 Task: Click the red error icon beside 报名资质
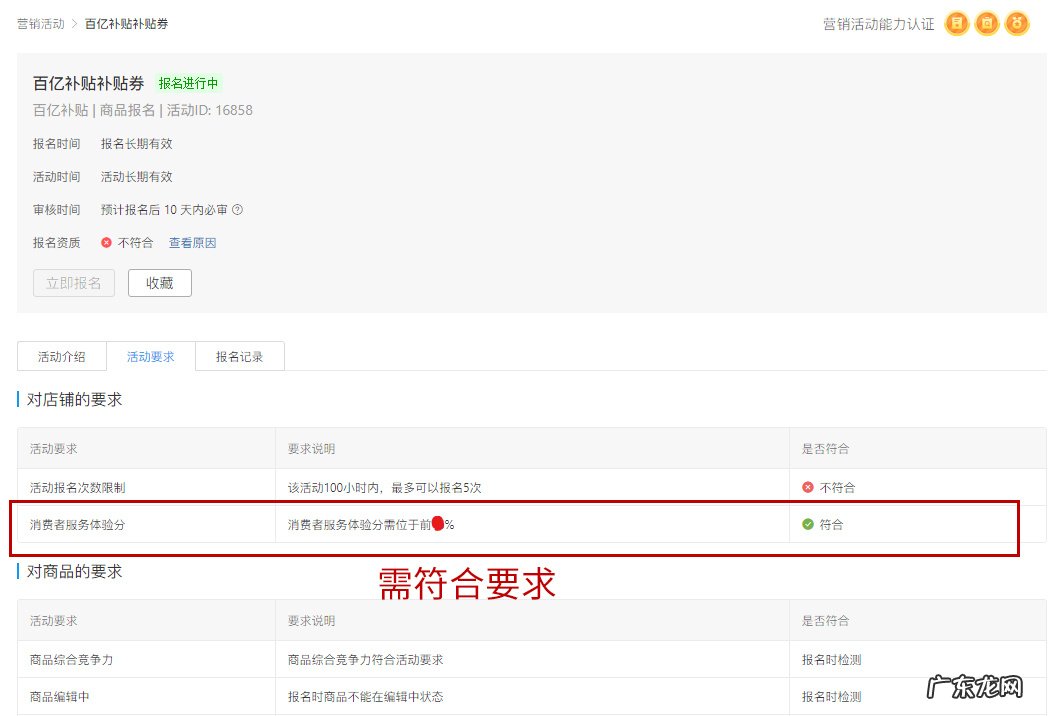[x=107, y=242]
